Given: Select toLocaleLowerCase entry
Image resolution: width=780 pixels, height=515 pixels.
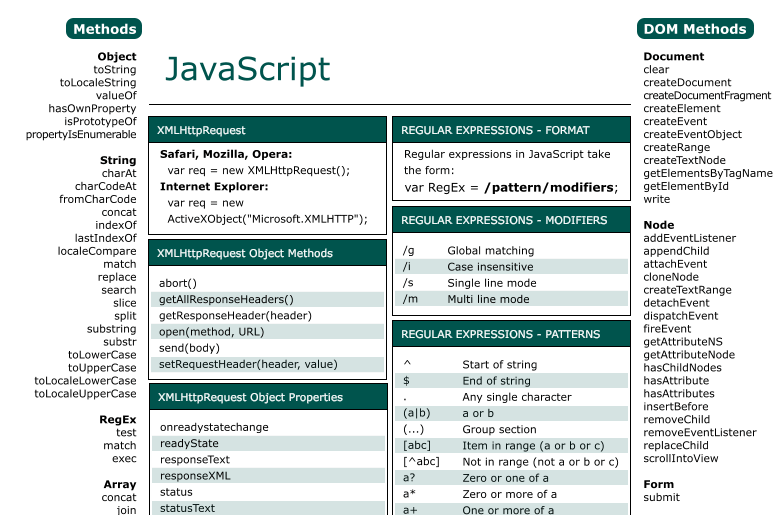Looking at the screenshot, I should click(x=85, y=381).
